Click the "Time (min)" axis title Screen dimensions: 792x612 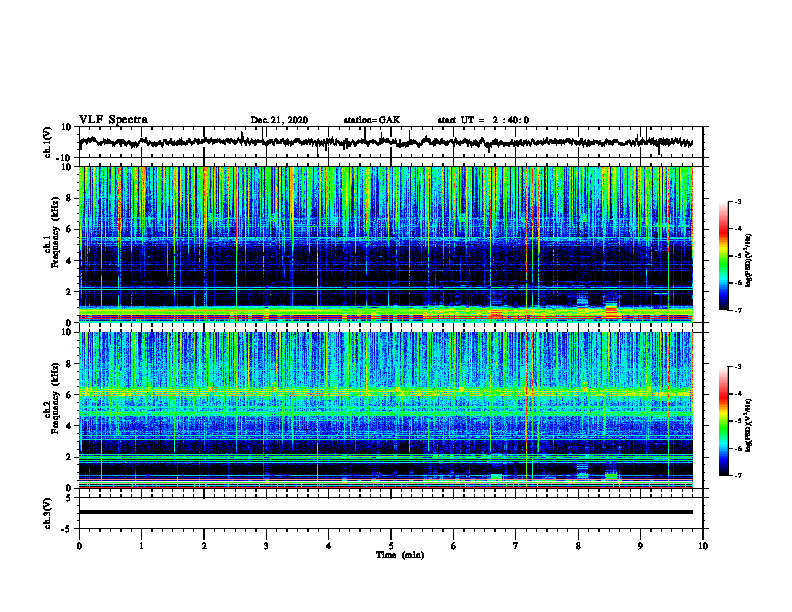[x=400, y=555]
